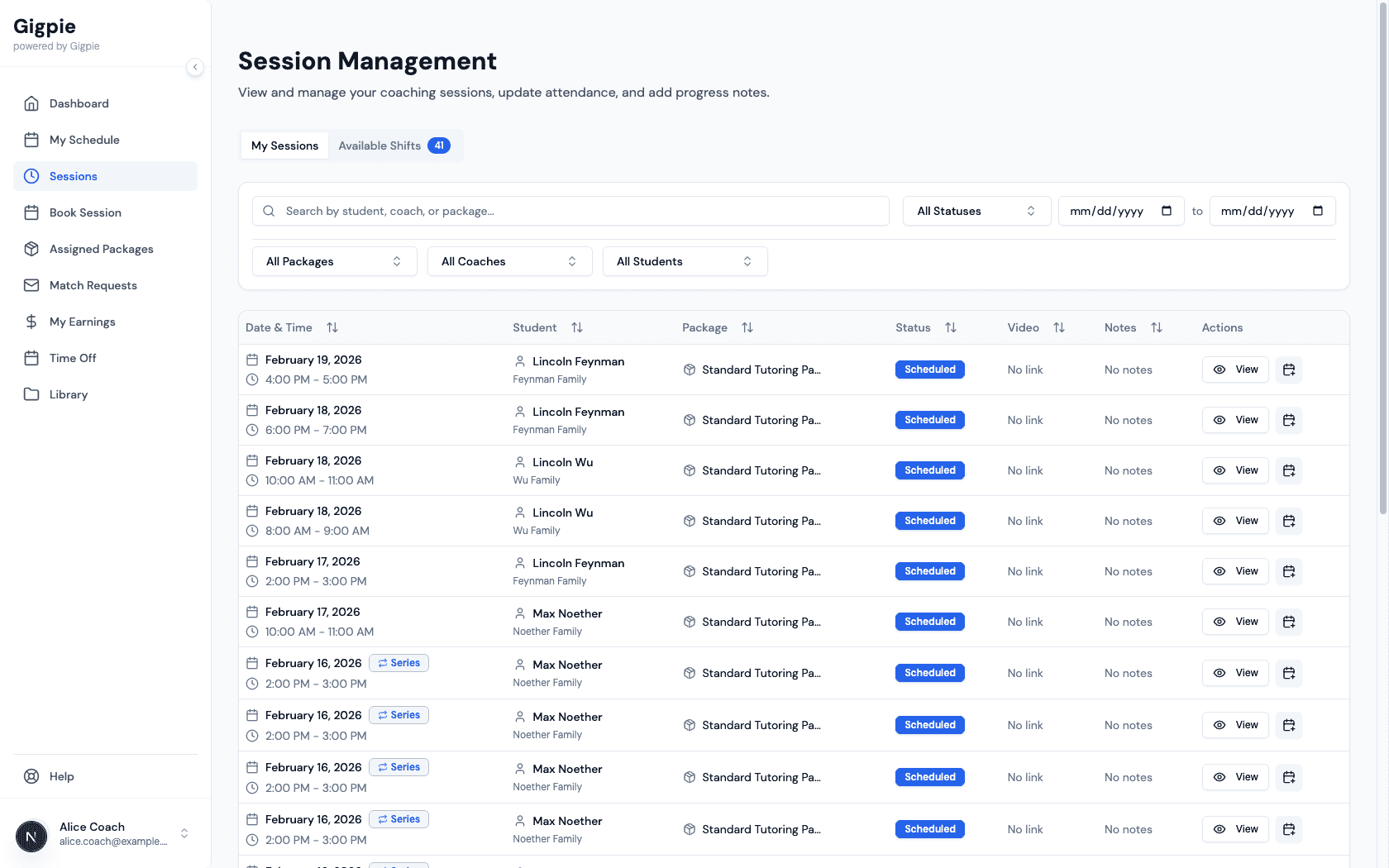Viewport: 1389px width, 868px height.
Task: Sort the table by Status arrows
Action: pos(951,327)
